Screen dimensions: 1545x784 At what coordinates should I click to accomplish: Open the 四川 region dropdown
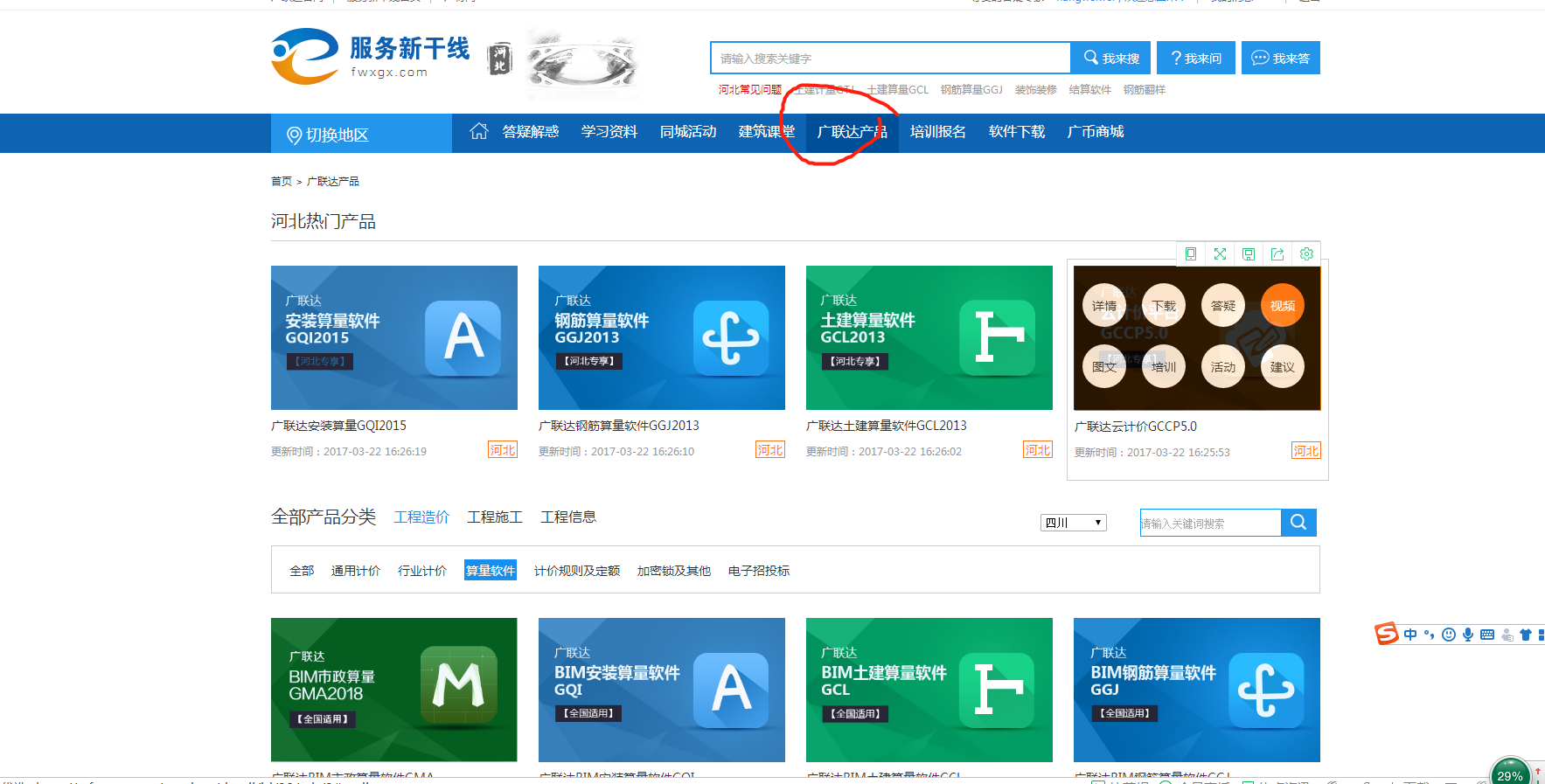click(x=1074, y=523)
